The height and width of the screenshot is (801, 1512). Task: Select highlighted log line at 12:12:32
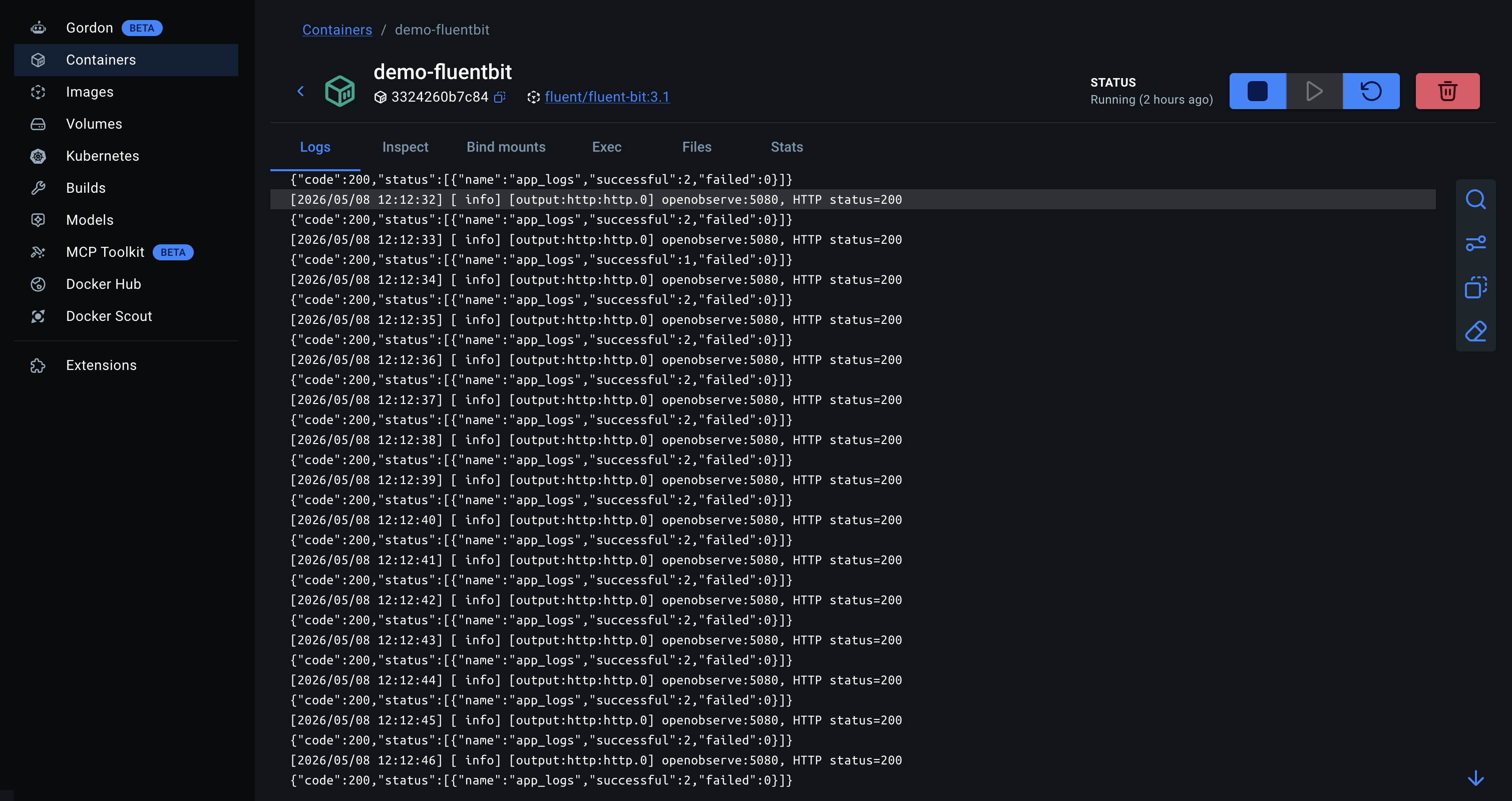[x=853, y=200]
